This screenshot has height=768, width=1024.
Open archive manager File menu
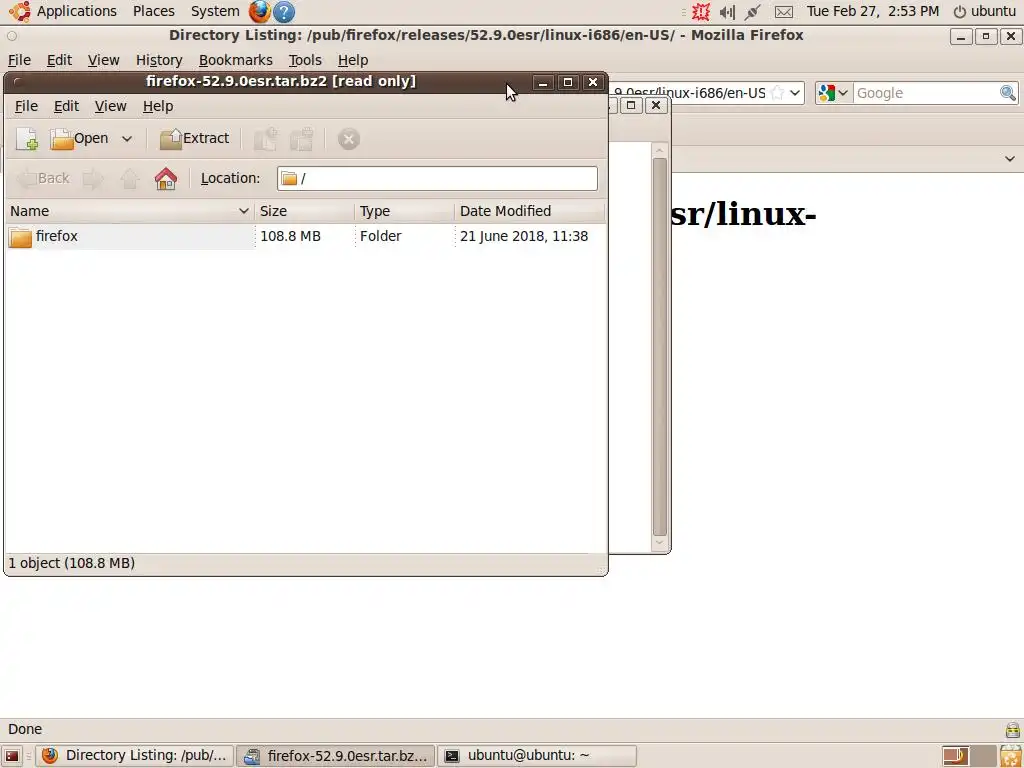pyautogui.click(x=26, y=106)
